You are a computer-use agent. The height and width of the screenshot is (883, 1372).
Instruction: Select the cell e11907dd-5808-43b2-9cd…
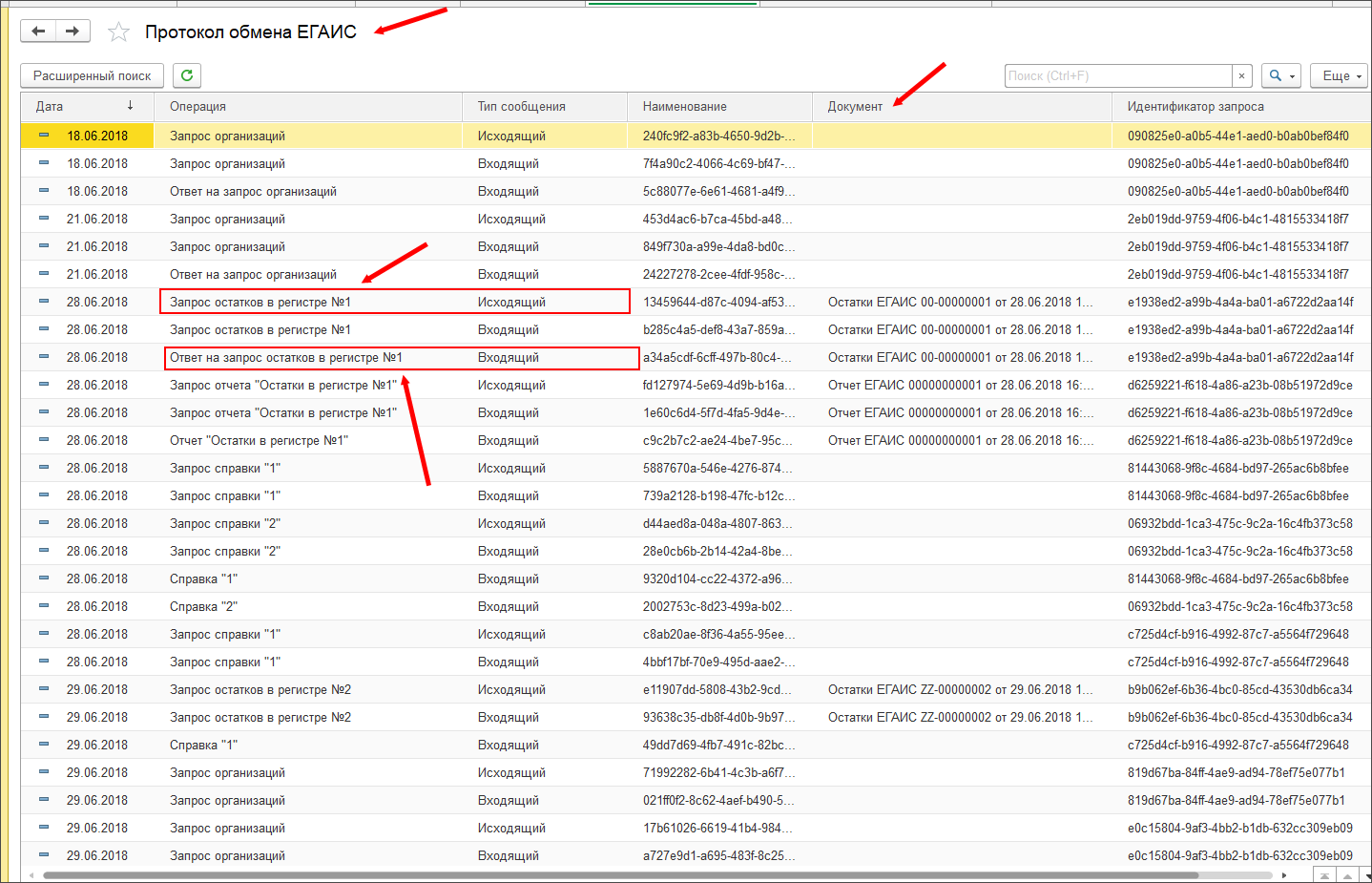point(719,689)
